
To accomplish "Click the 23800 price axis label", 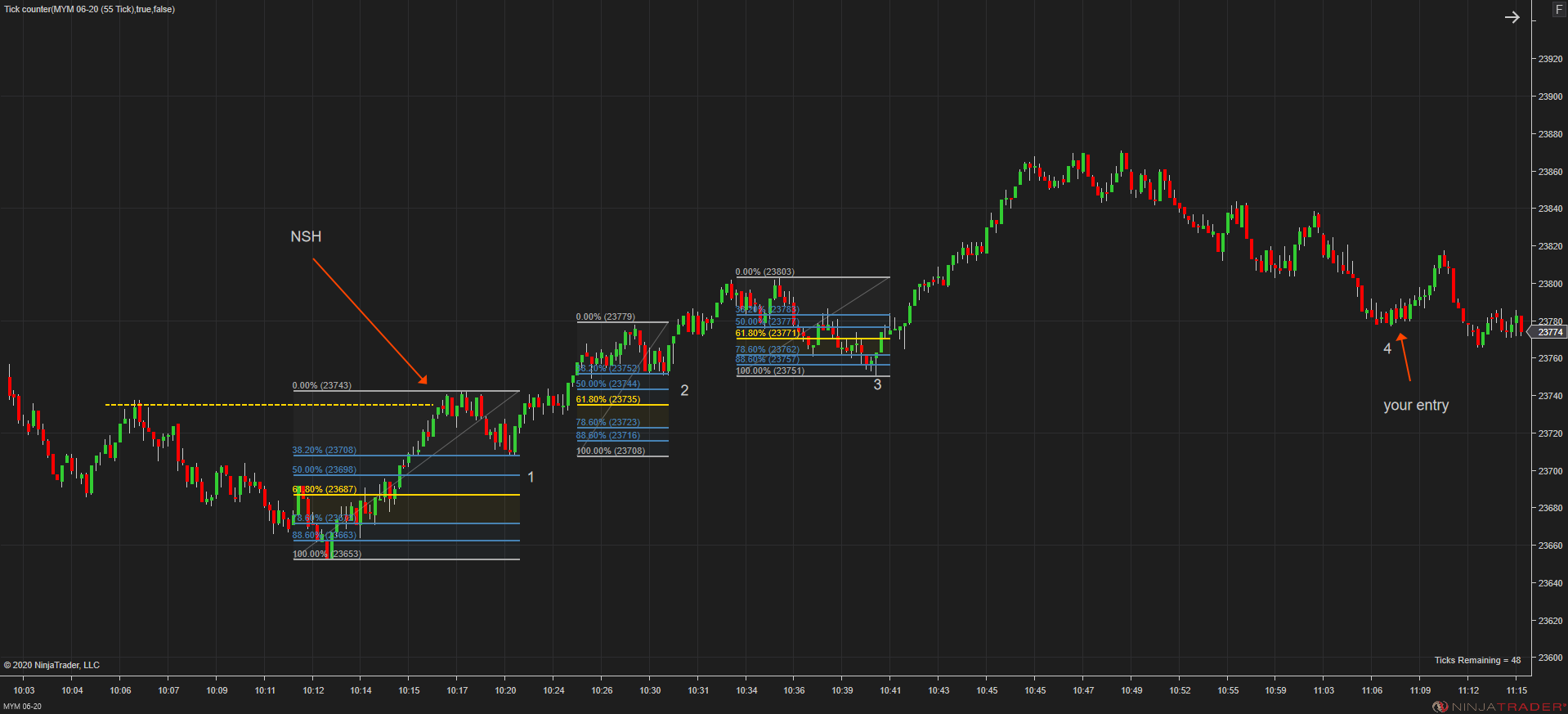I will coord(1550,284).
